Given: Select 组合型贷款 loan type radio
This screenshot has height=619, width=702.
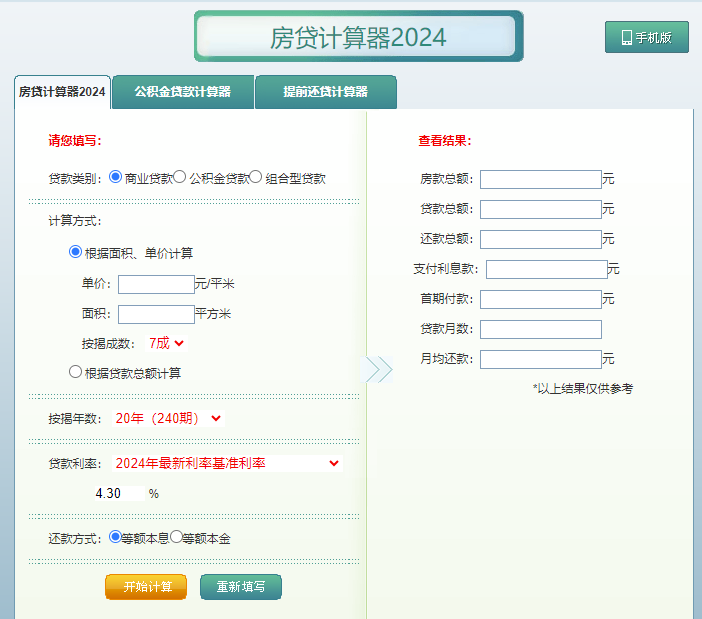Looking at the screenshot, I should pos(256,177).
